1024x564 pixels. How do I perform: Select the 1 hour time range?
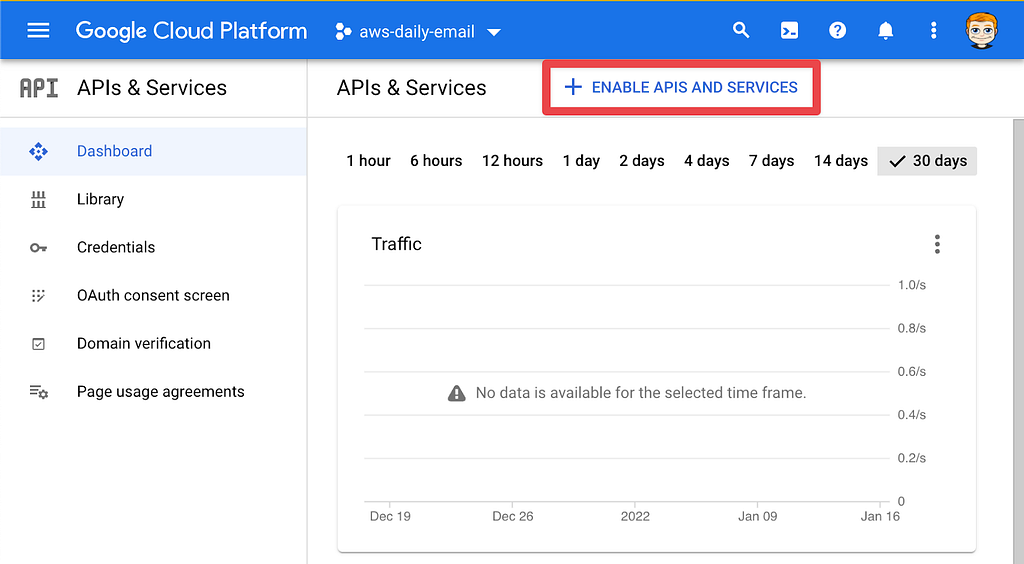(x=368, y=161)
